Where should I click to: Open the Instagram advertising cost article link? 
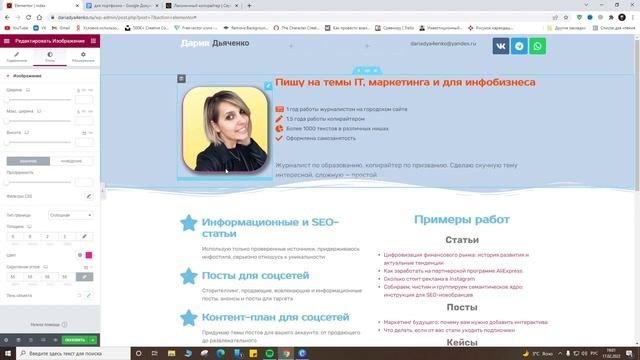point(429,279)
